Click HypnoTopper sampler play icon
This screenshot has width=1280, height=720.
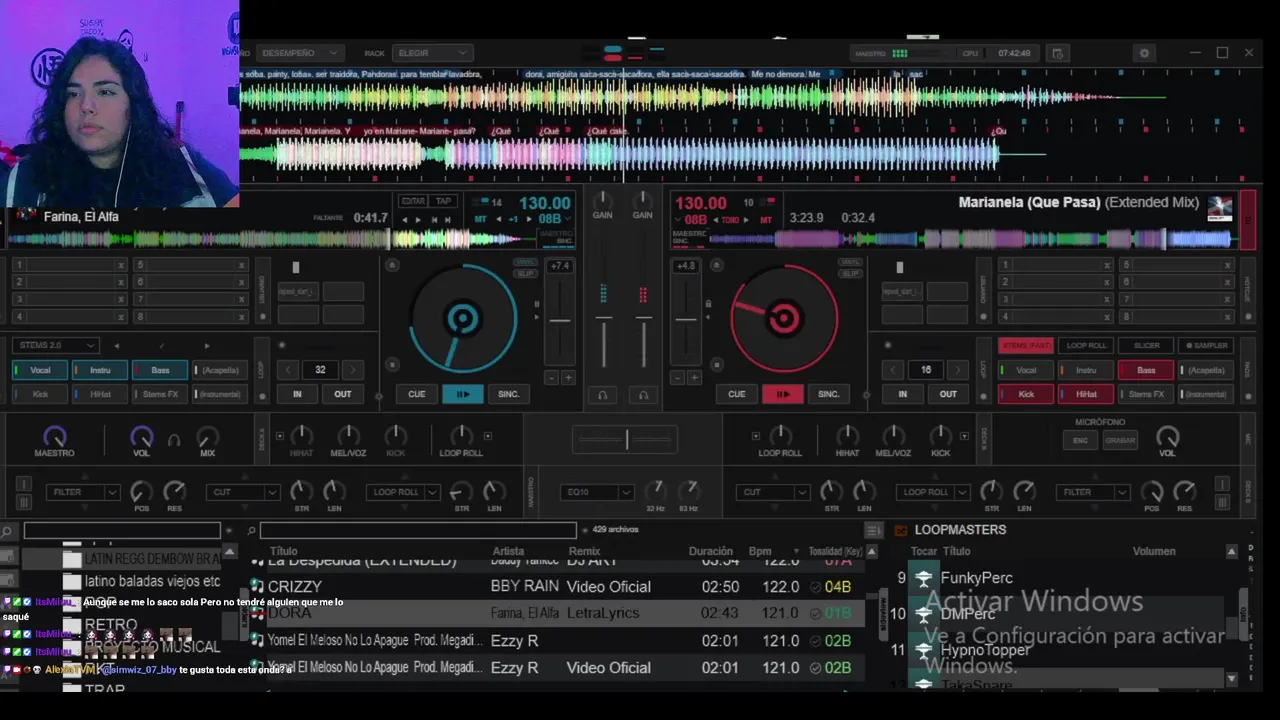923,650
